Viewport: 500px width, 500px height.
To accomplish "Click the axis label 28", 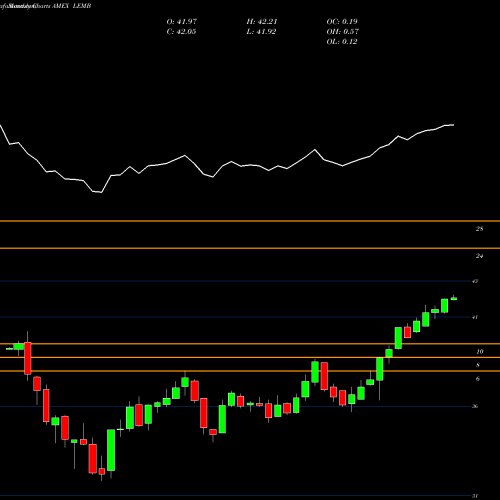I will click(479, 229).
